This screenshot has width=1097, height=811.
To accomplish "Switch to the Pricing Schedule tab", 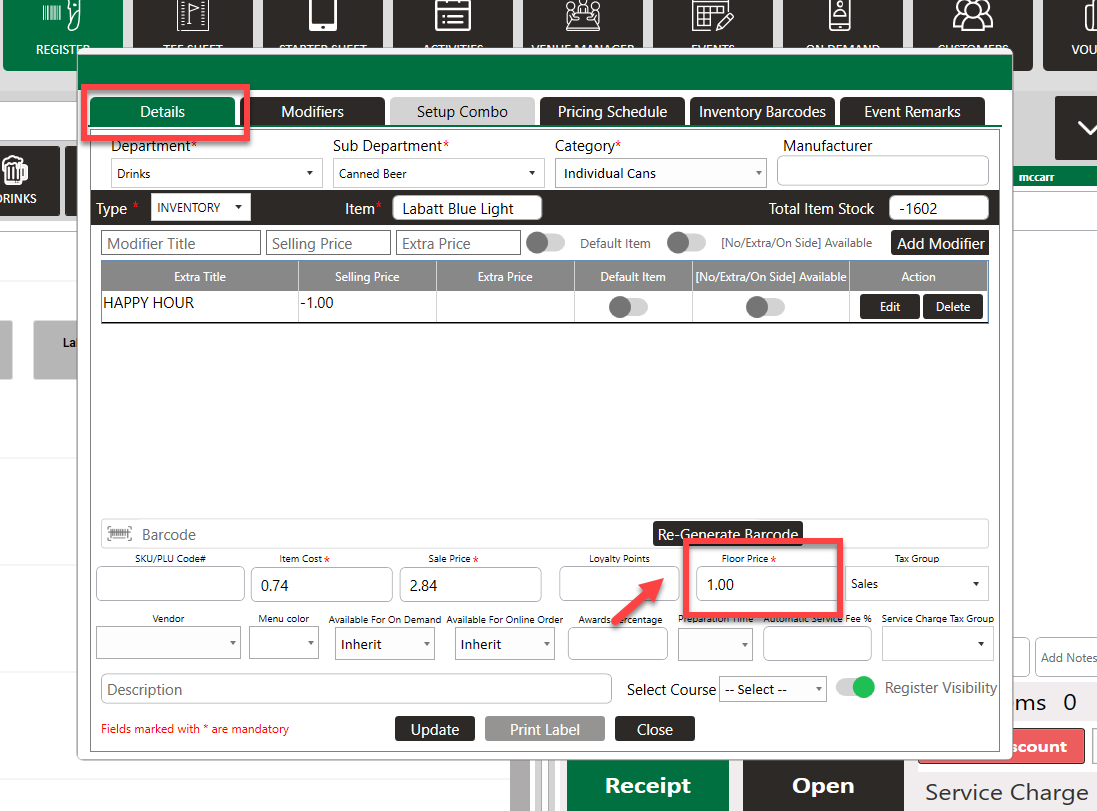I will pyautogui.click(x=612, y=112).
